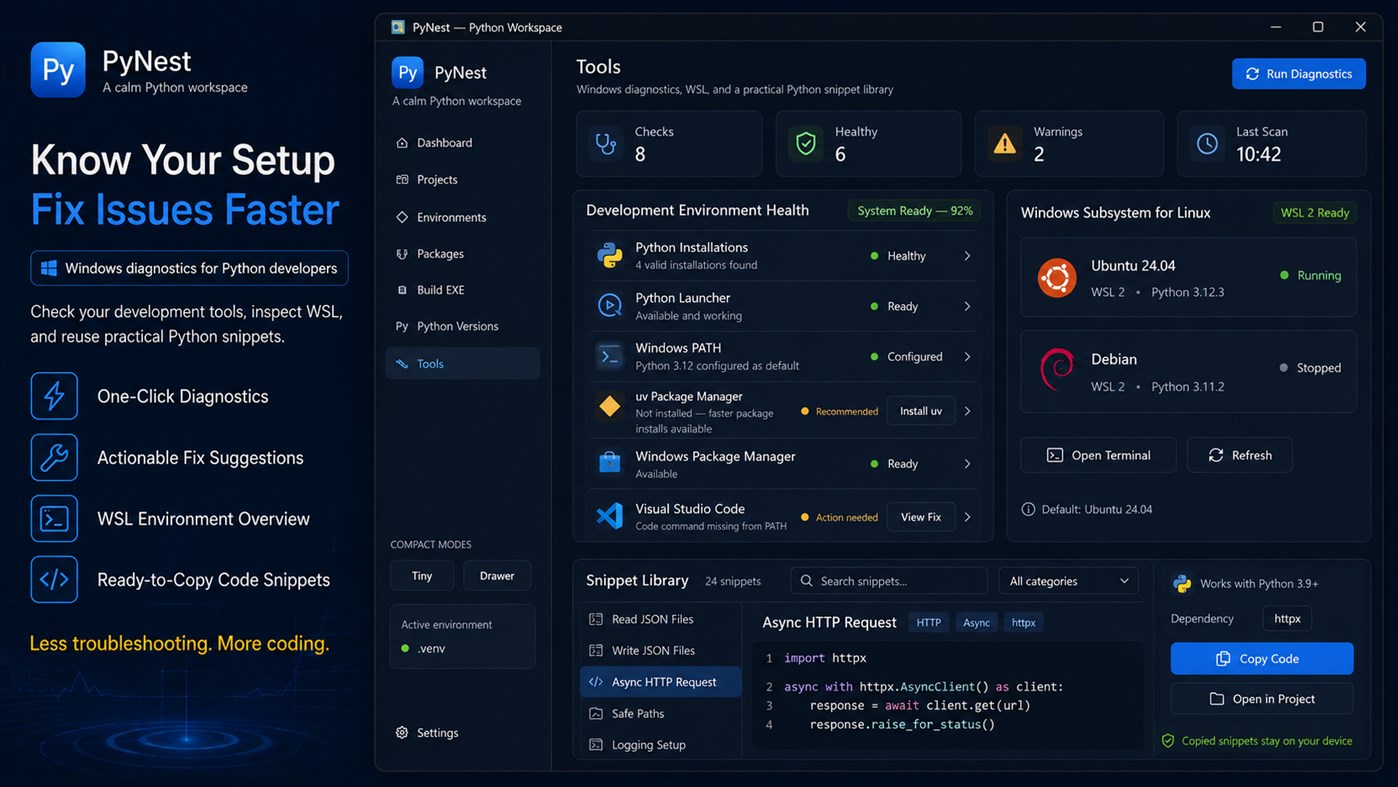Click the Python Installations logo icon
The image size is (1398, 787).
610,255
